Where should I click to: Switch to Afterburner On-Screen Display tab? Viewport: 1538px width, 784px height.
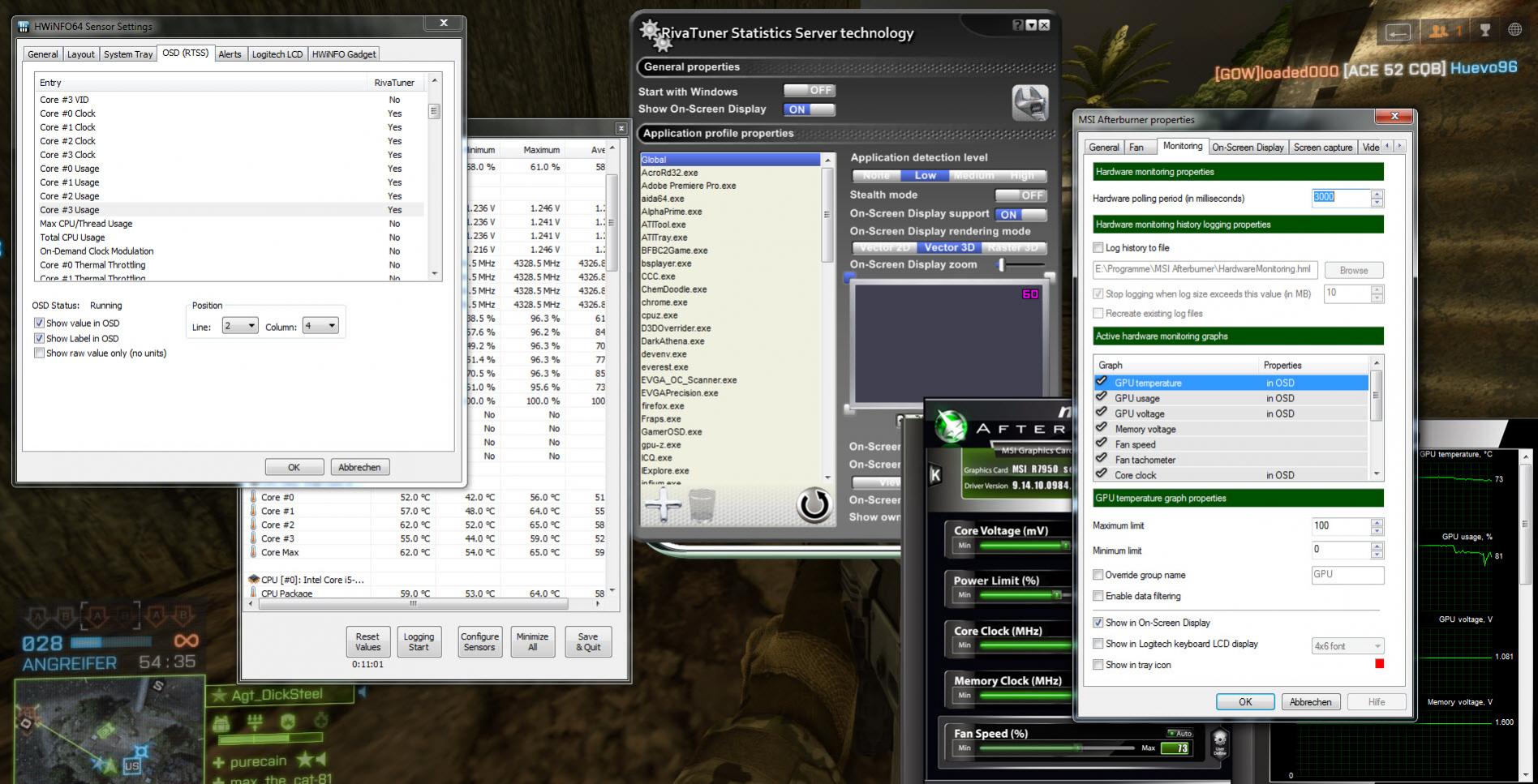[x=1248, y=148]
